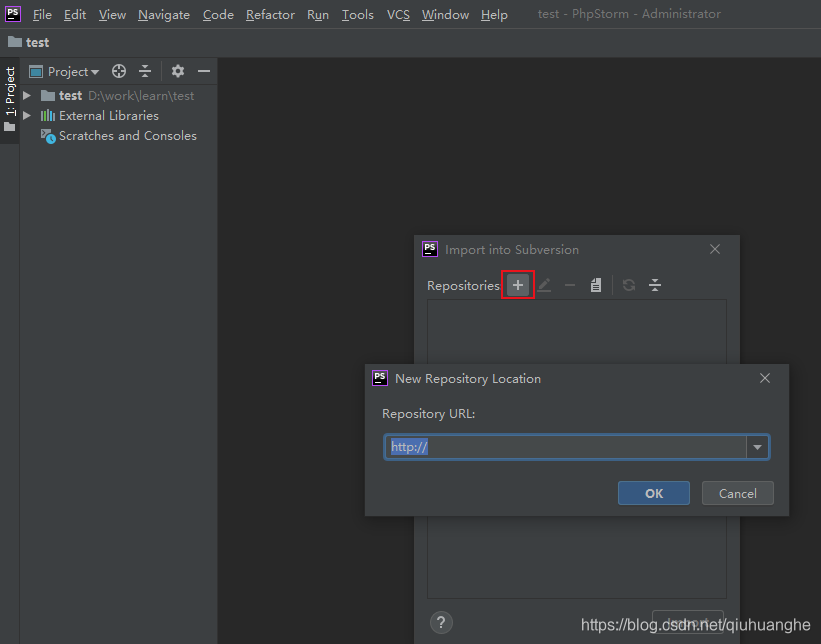Expand External Libraries node
The height and width of the screenshot is (644, 821).
coord(27,116)
